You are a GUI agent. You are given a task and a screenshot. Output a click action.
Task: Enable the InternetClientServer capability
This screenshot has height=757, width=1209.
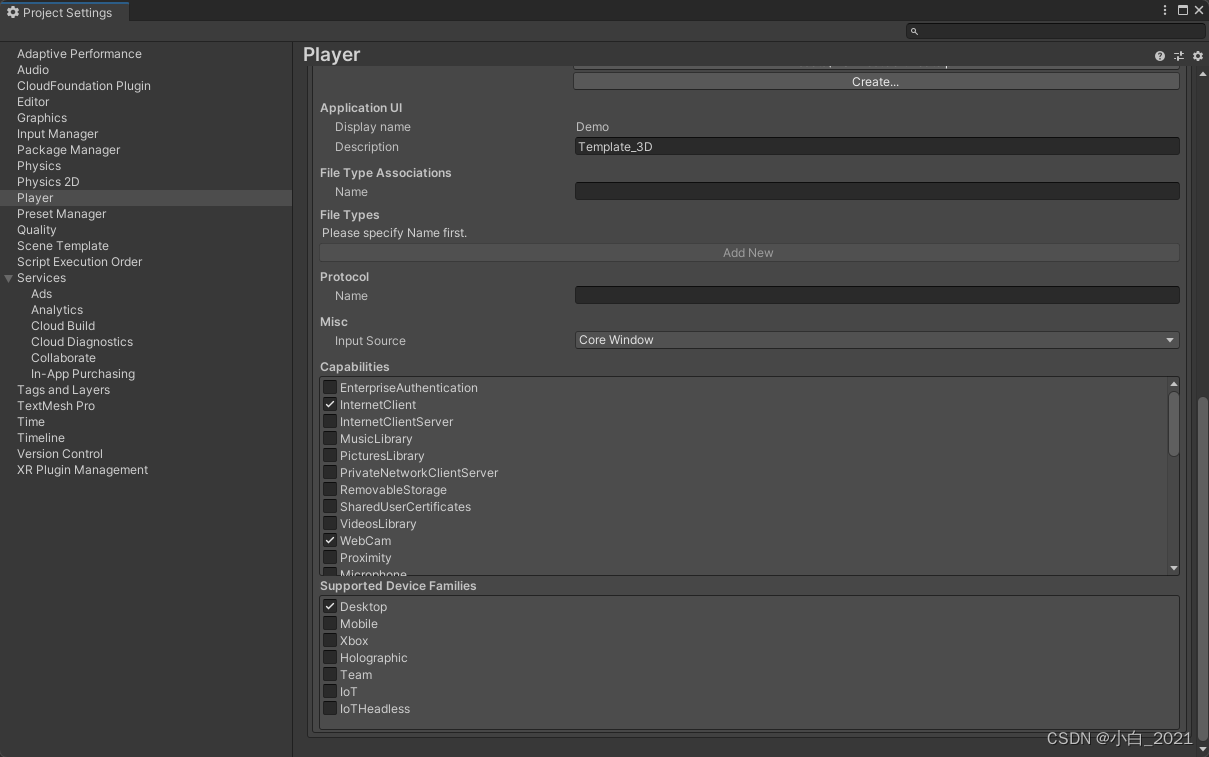coord(330,421)
